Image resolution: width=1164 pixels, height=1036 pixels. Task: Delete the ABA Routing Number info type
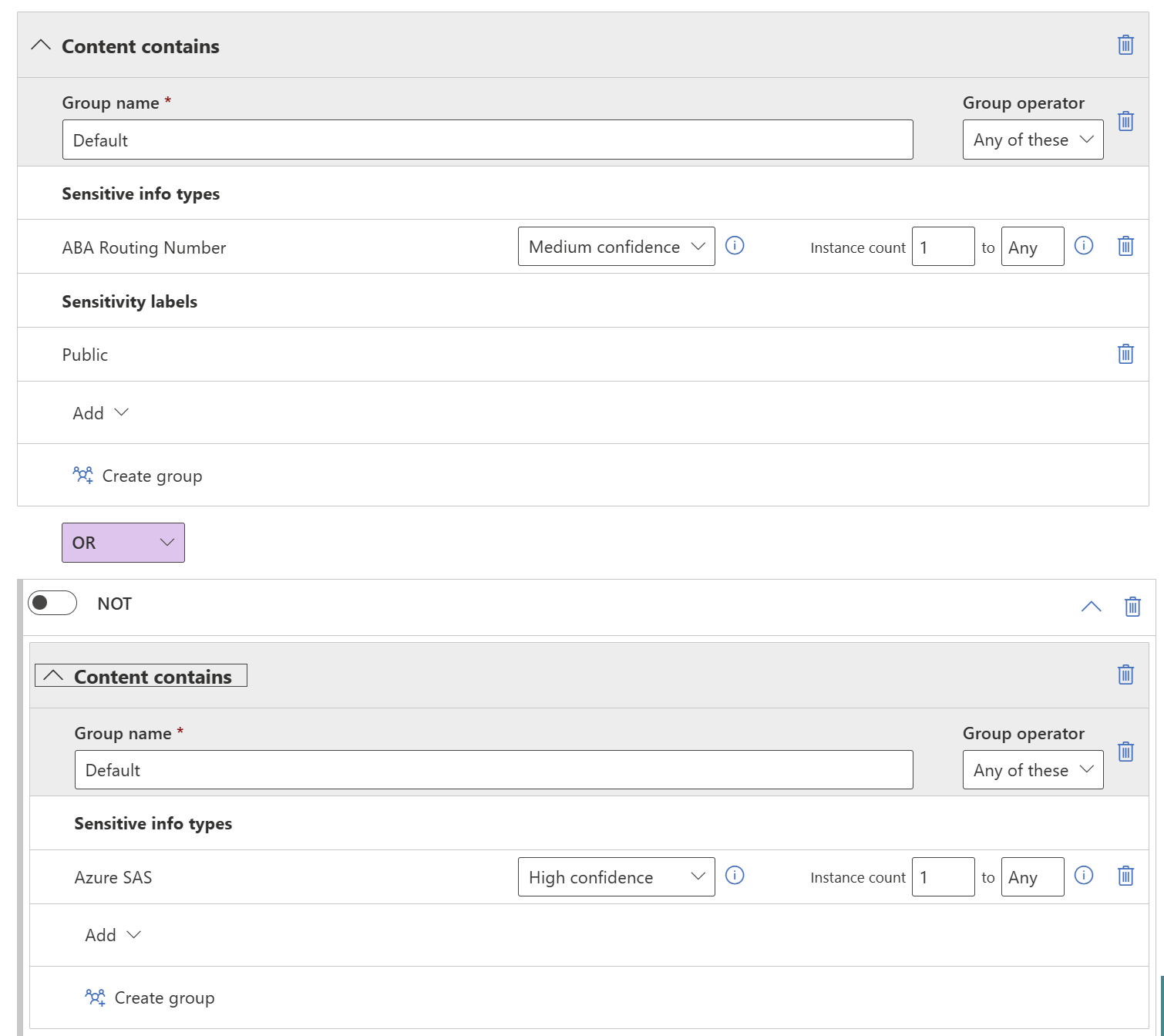click(1125, 246)
